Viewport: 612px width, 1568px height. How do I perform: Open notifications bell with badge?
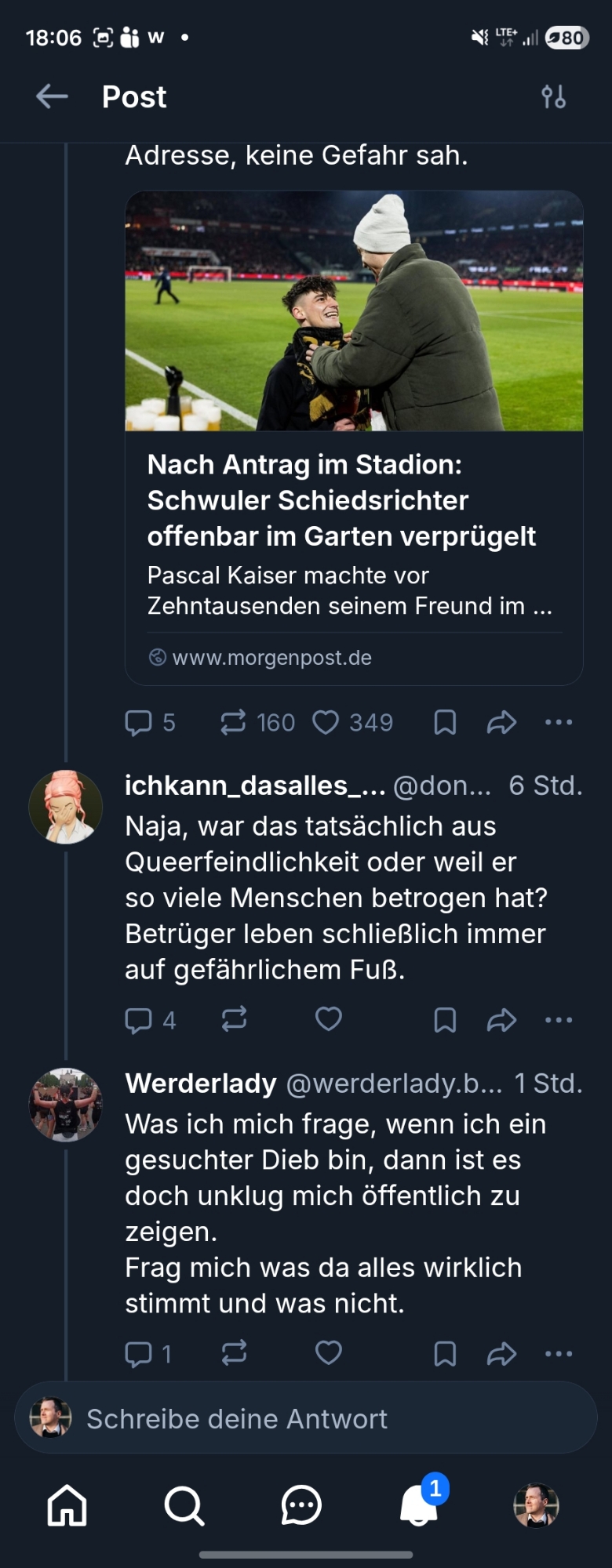tap(419, 1505)
